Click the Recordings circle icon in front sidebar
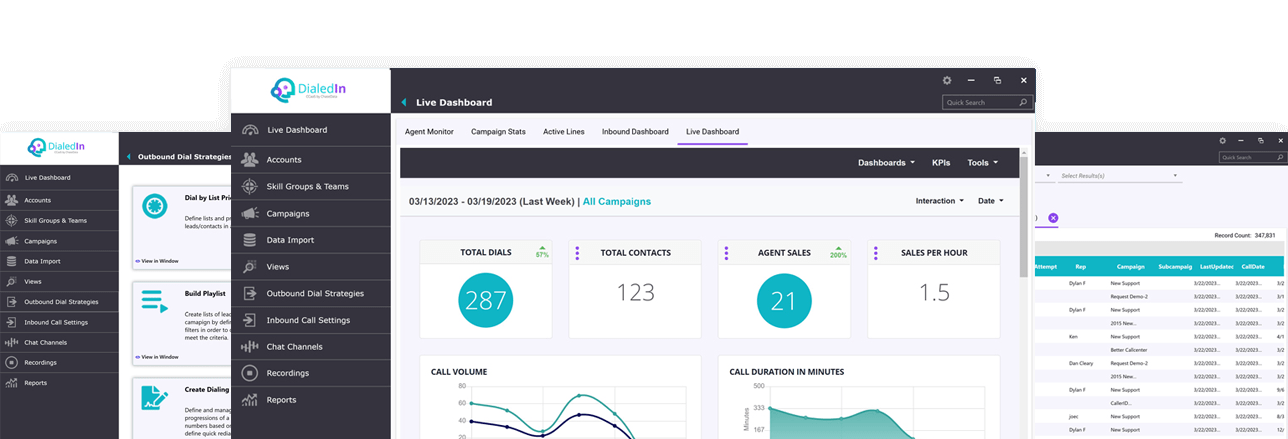 click(249, 373)
